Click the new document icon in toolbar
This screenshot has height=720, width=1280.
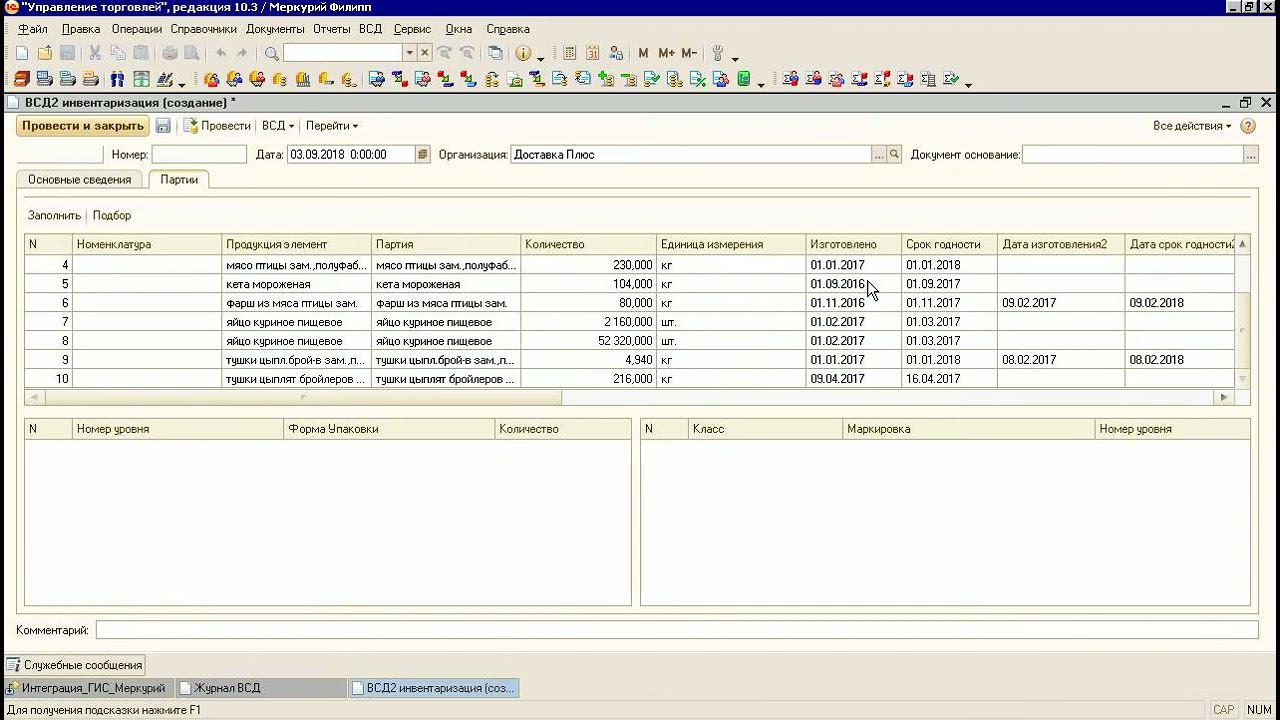21,53
